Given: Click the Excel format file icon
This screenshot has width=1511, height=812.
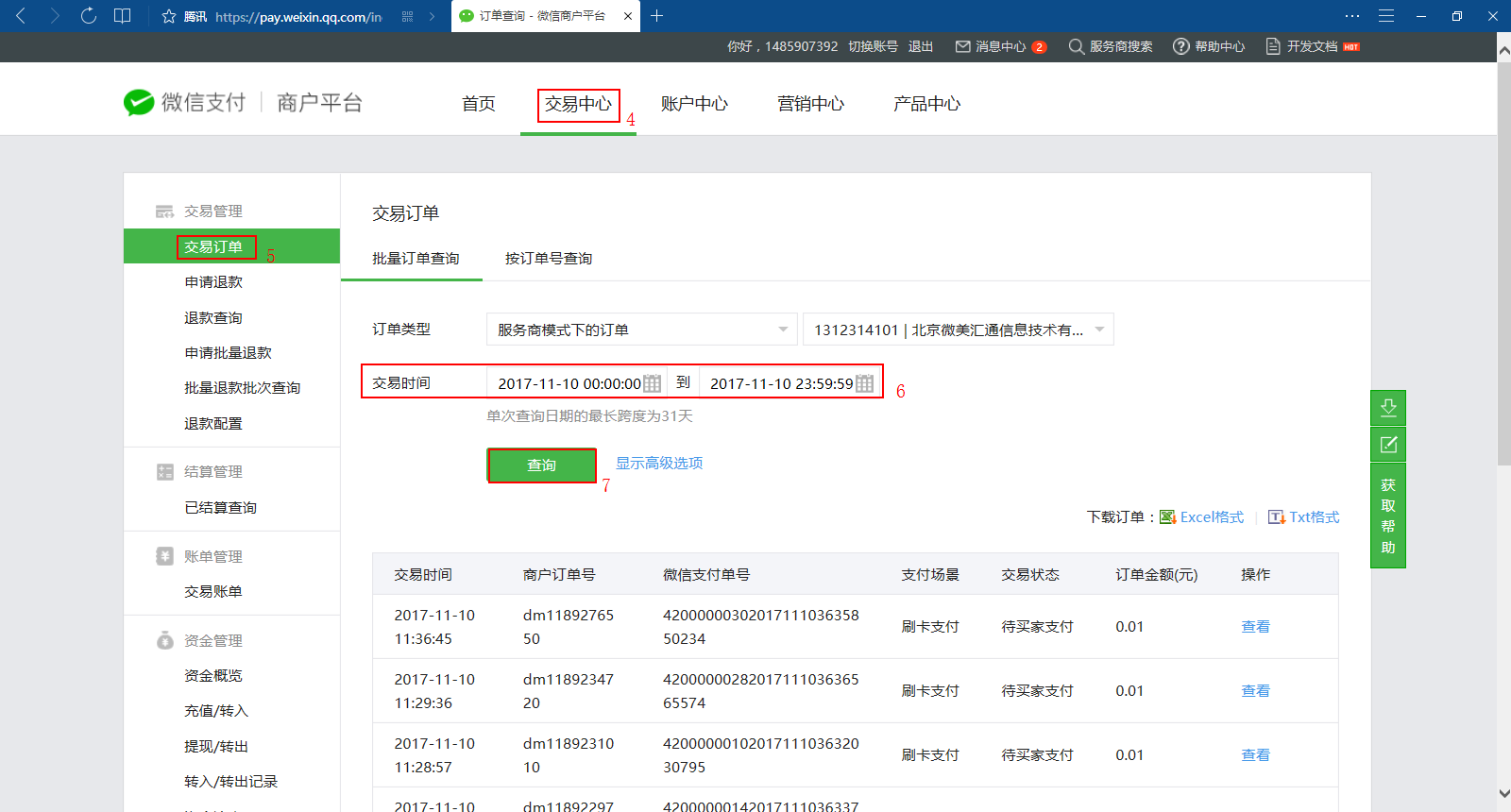Looking at the screenshot, I should [1168, 517].
